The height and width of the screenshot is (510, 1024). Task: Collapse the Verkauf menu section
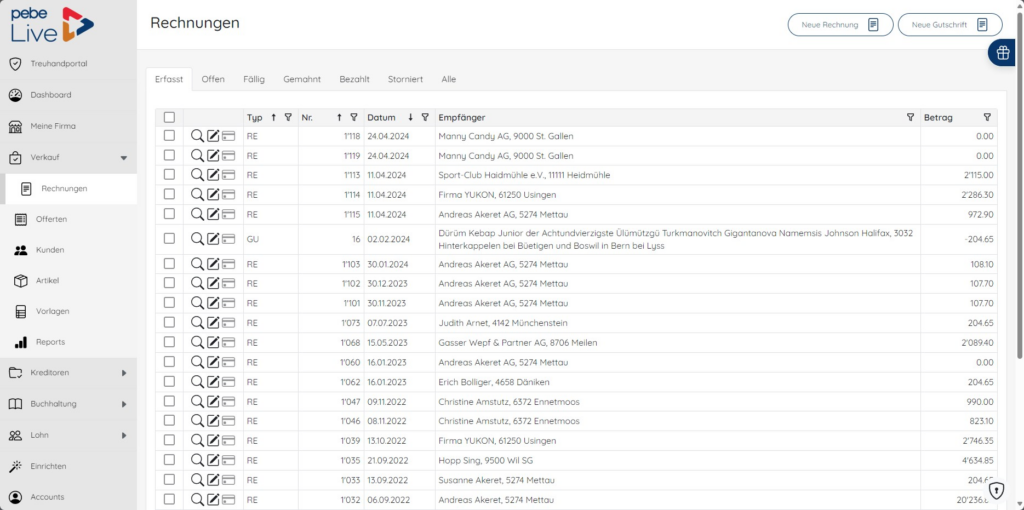tap(124, 157)
